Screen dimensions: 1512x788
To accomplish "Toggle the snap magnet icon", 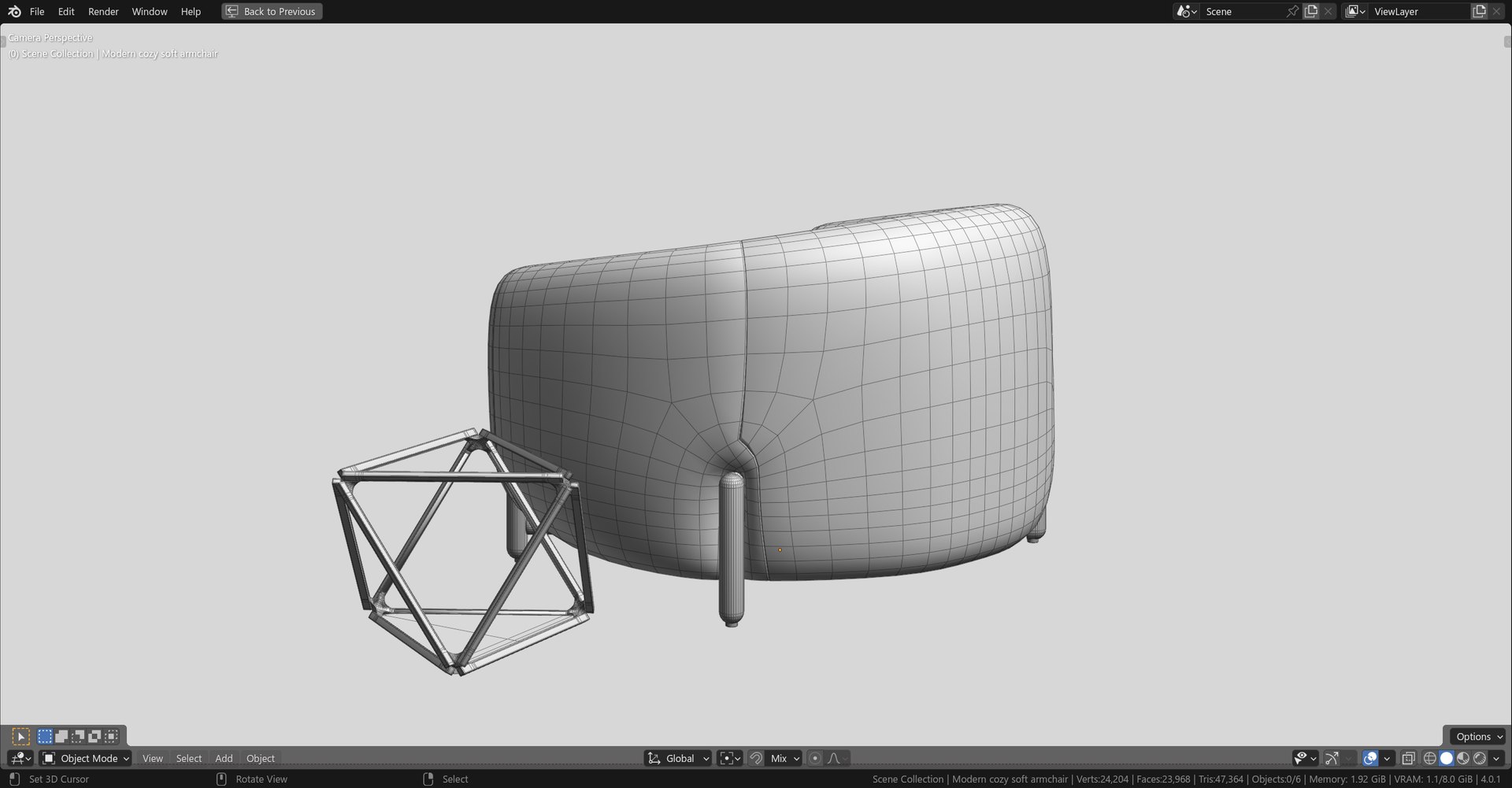I will (x=756, y=758).
